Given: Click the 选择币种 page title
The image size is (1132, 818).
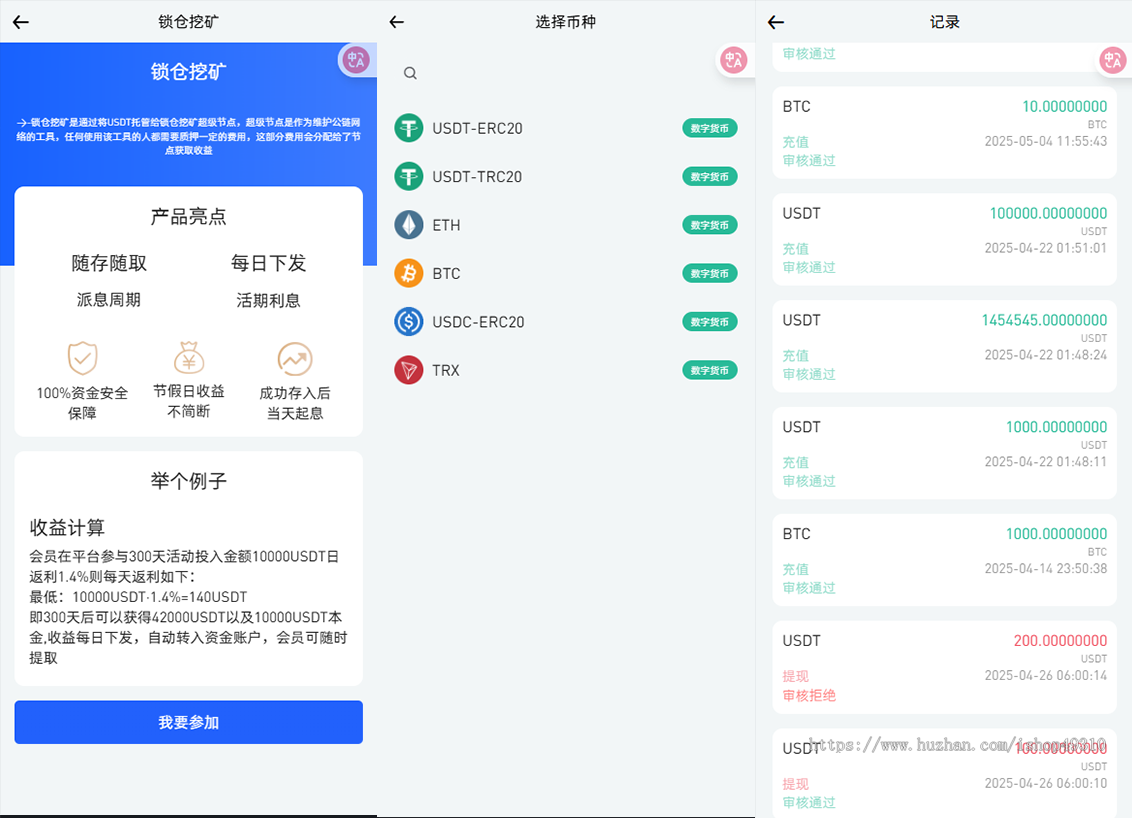Looking at the screenshot, I should [x=565, y=22].
